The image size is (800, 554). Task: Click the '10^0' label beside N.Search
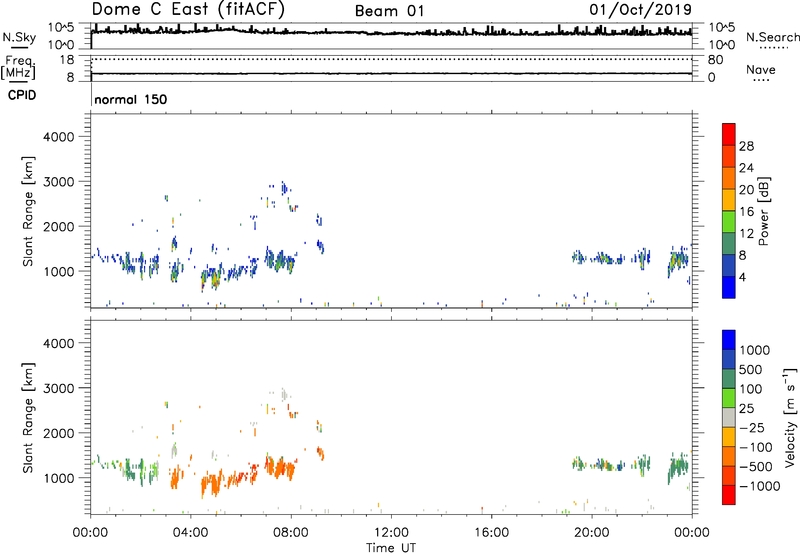tap(721, 45)
